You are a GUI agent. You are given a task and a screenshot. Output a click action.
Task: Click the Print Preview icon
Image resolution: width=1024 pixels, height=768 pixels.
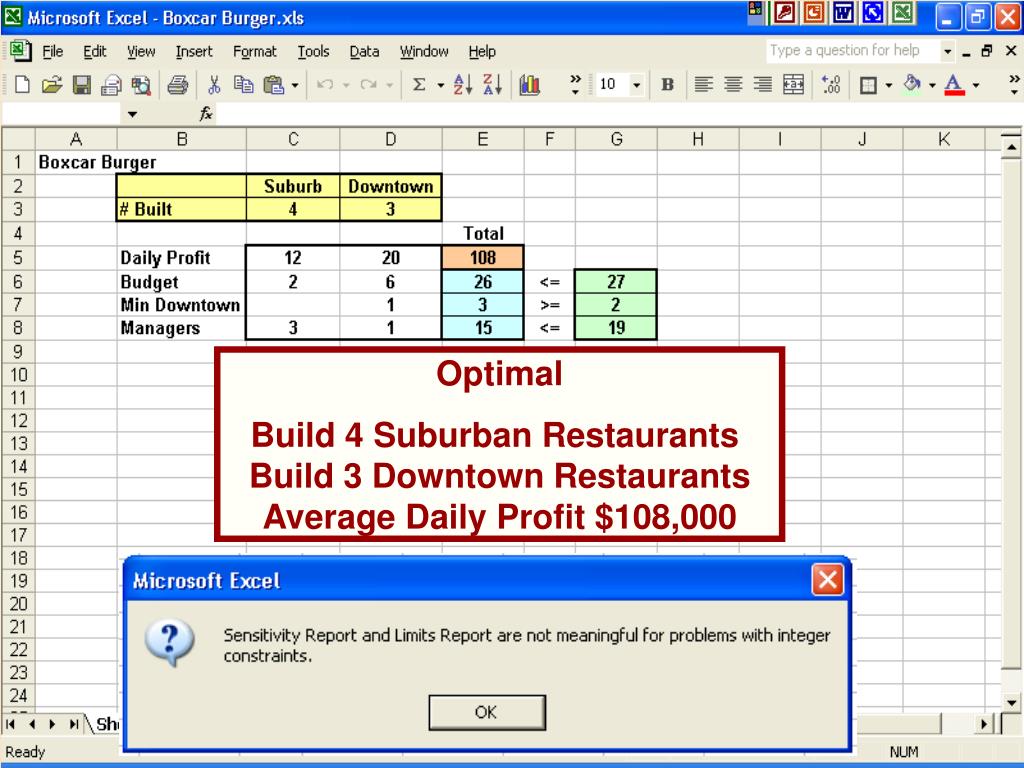click(x=141, y=85)
